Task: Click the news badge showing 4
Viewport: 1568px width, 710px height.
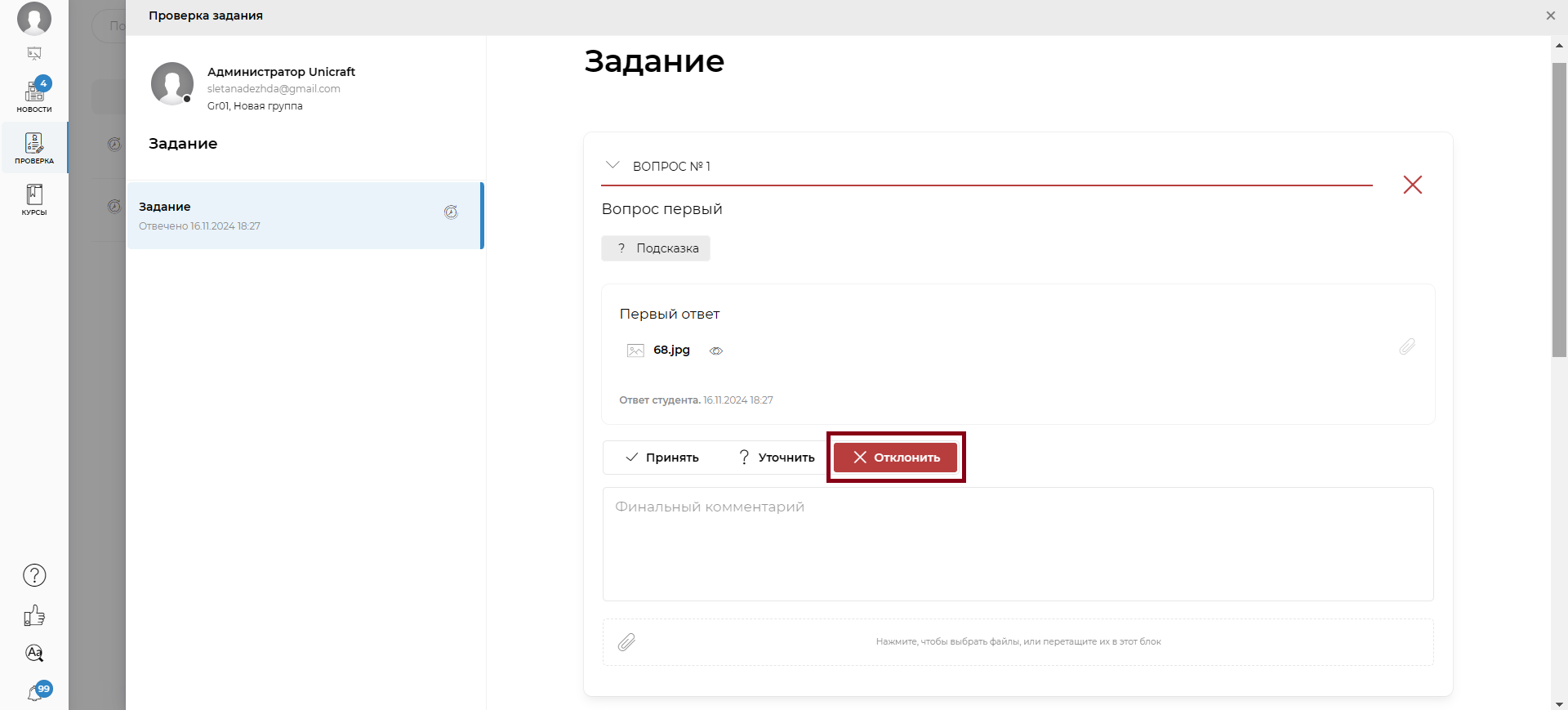Action: coord(44,83)
